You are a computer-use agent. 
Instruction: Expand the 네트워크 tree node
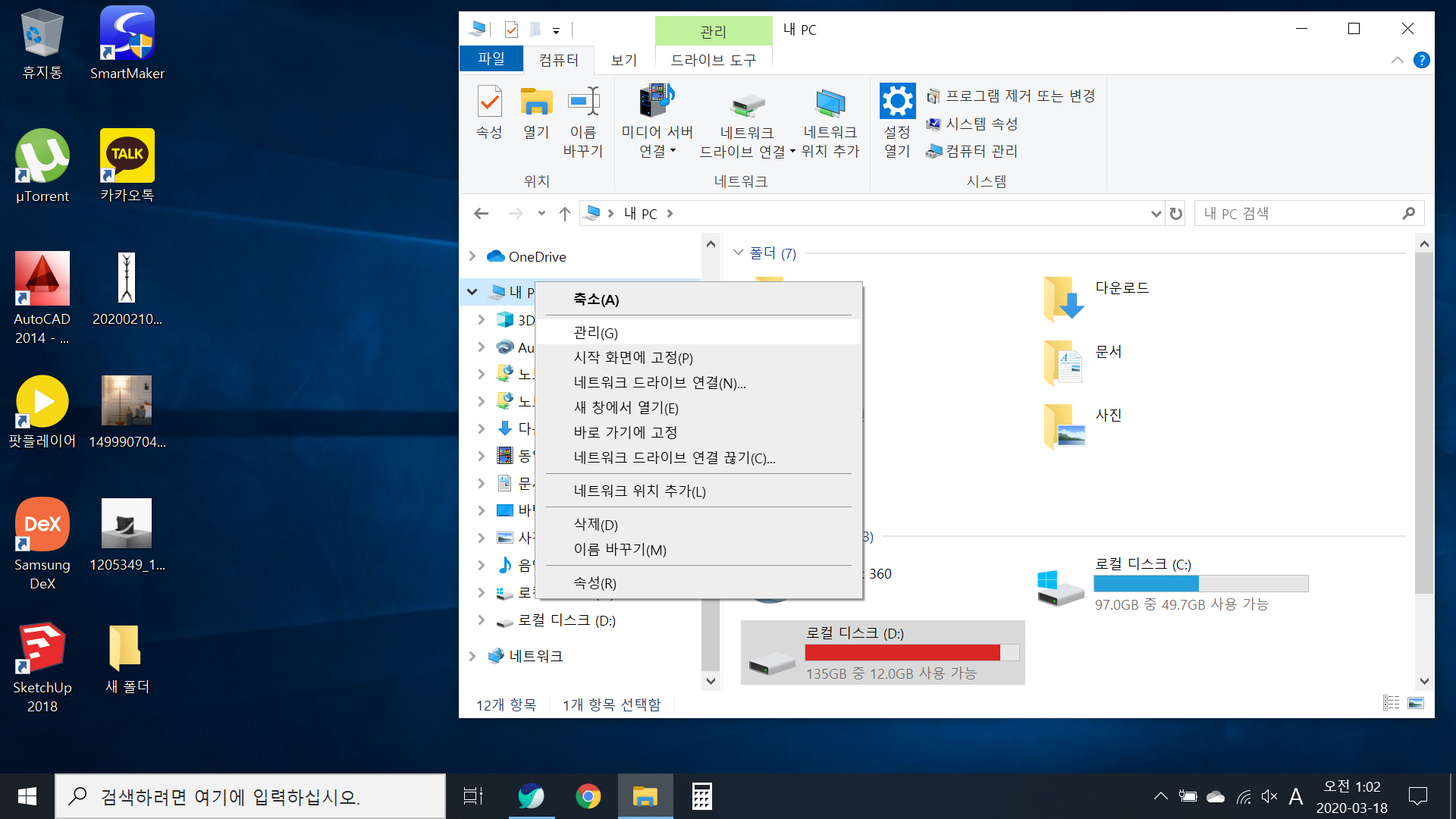pyautogui.click(x=472, y=656)
